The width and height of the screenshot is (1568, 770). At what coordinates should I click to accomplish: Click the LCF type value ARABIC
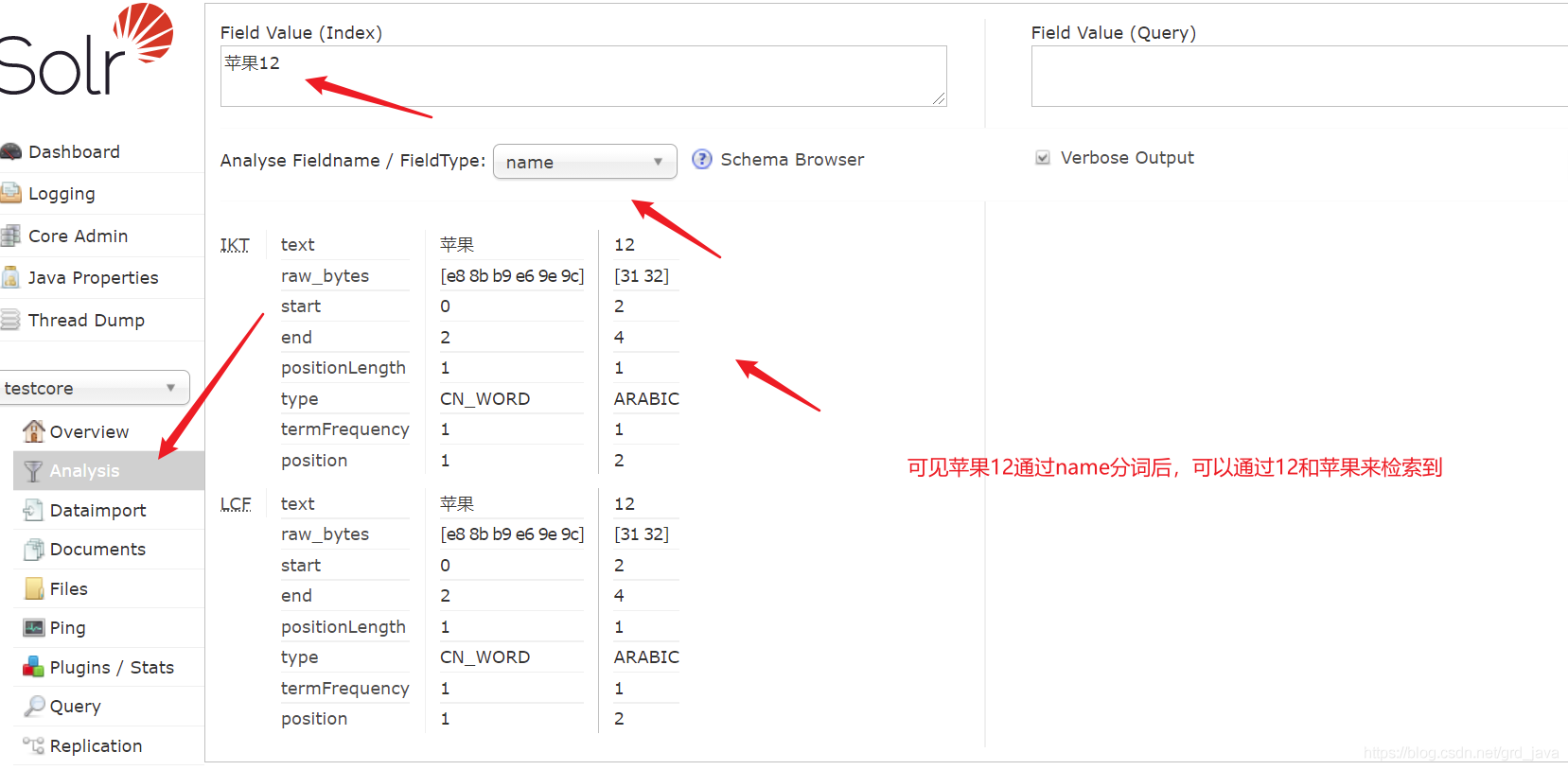point(646,657)
